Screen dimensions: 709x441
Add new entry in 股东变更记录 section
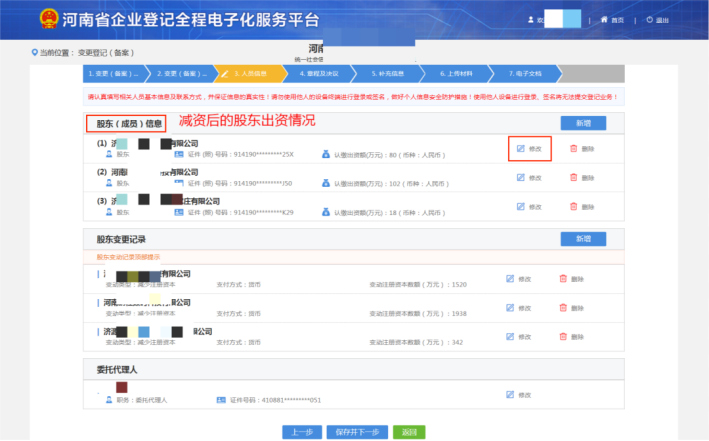click(583, 240)
